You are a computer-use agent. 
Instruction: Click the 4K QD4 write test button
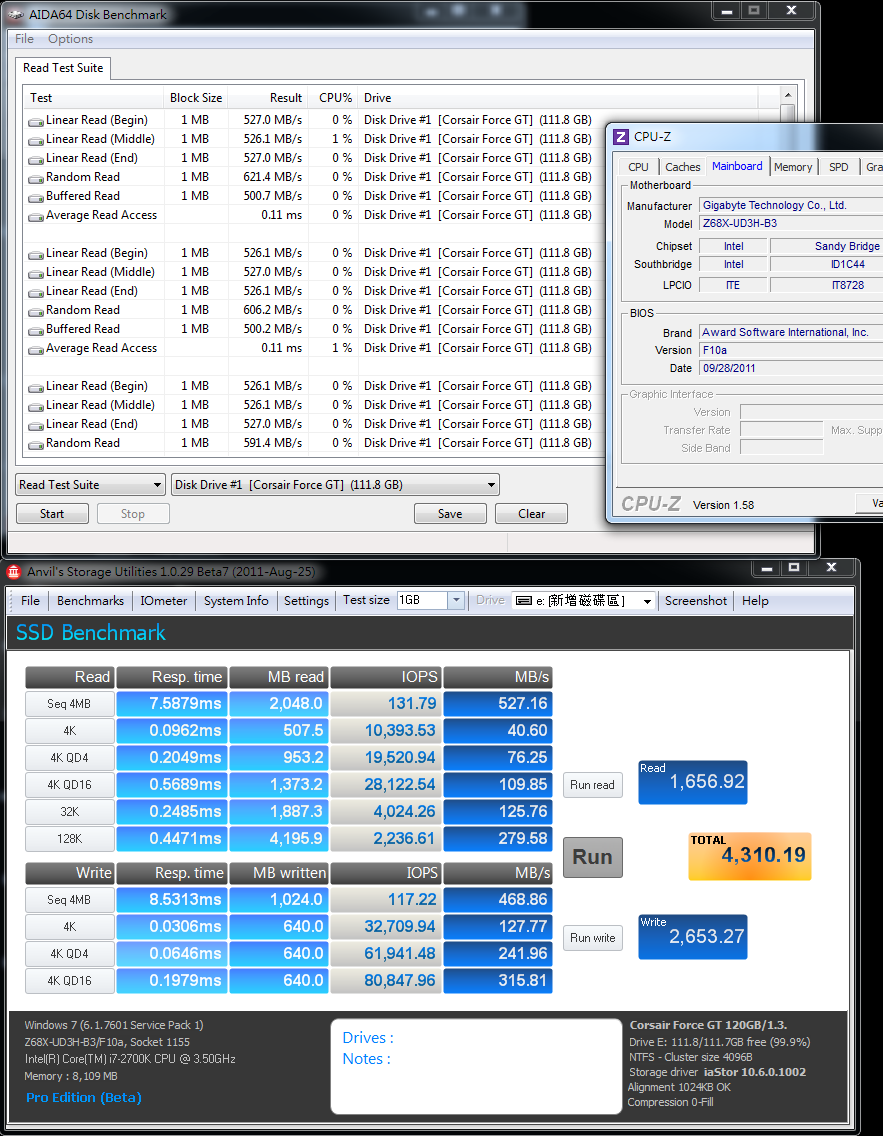coord(70,953)
